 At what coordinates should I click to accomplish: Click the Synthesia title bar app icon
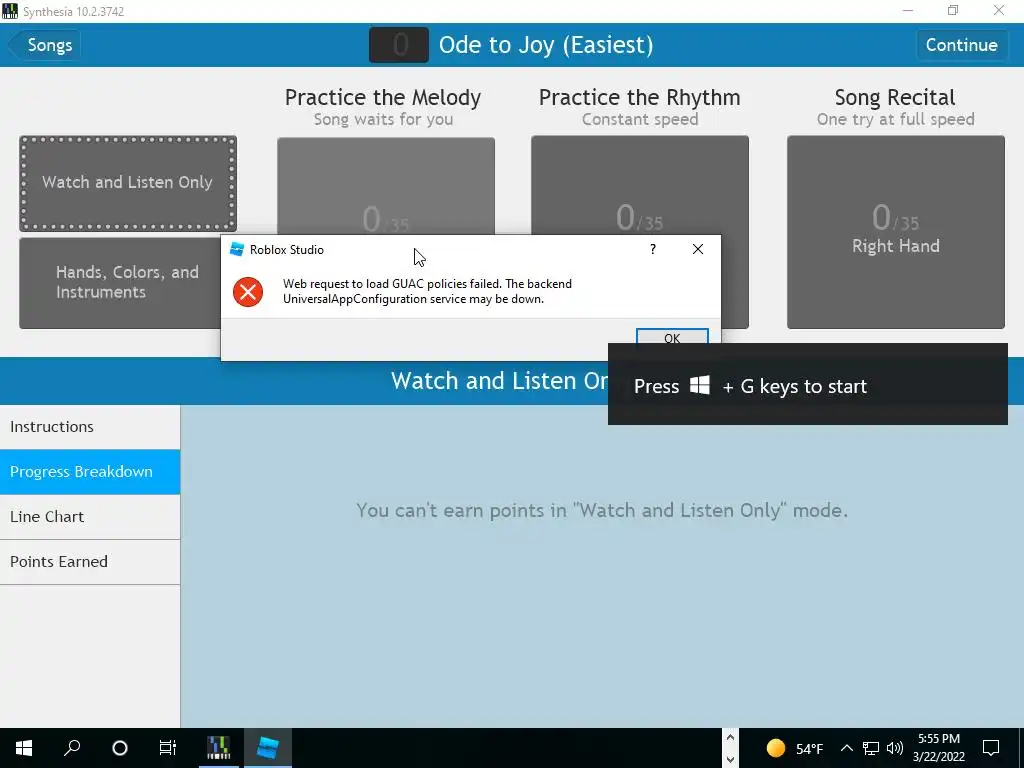click(10, 11)
